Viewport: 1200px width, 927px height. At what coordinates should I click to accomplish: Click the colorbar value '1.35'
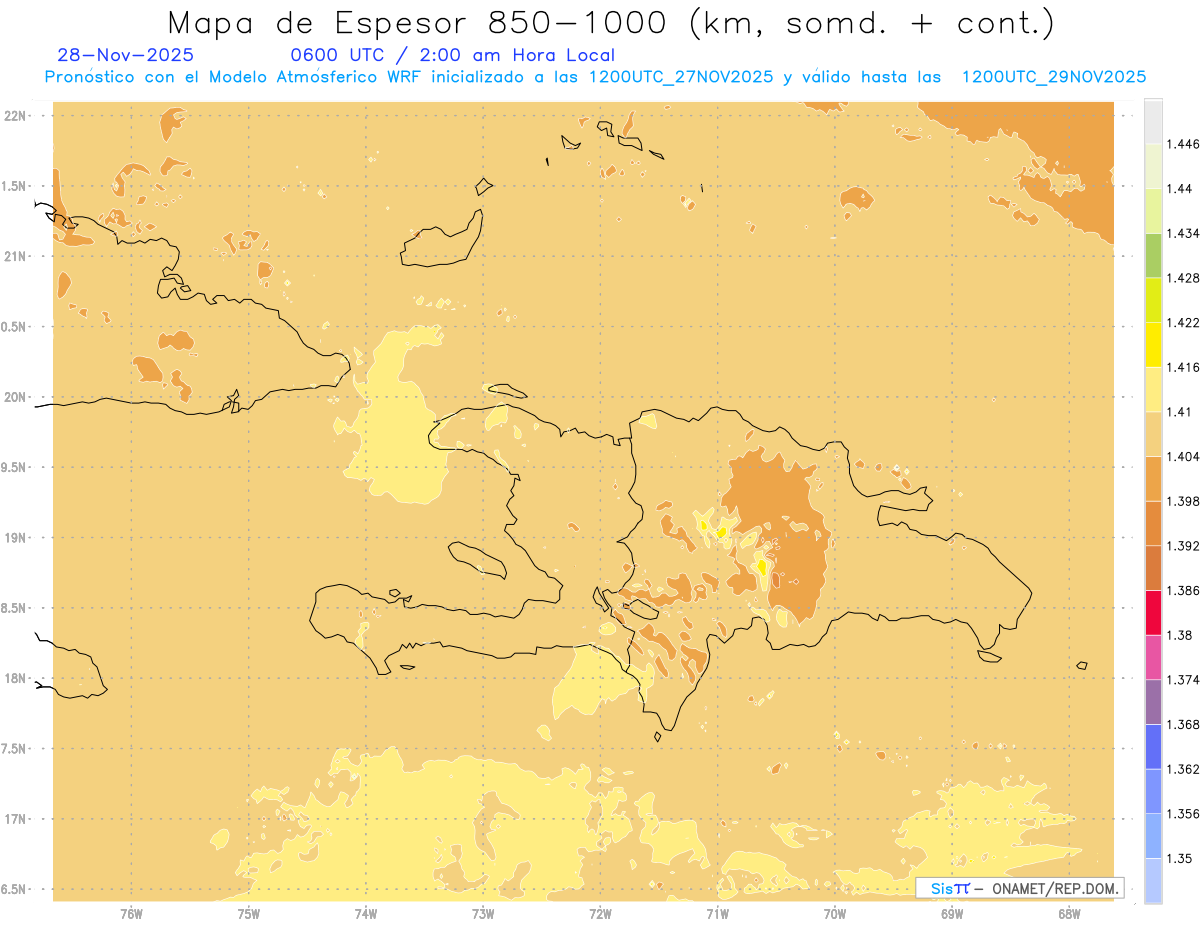point(1180,858)
